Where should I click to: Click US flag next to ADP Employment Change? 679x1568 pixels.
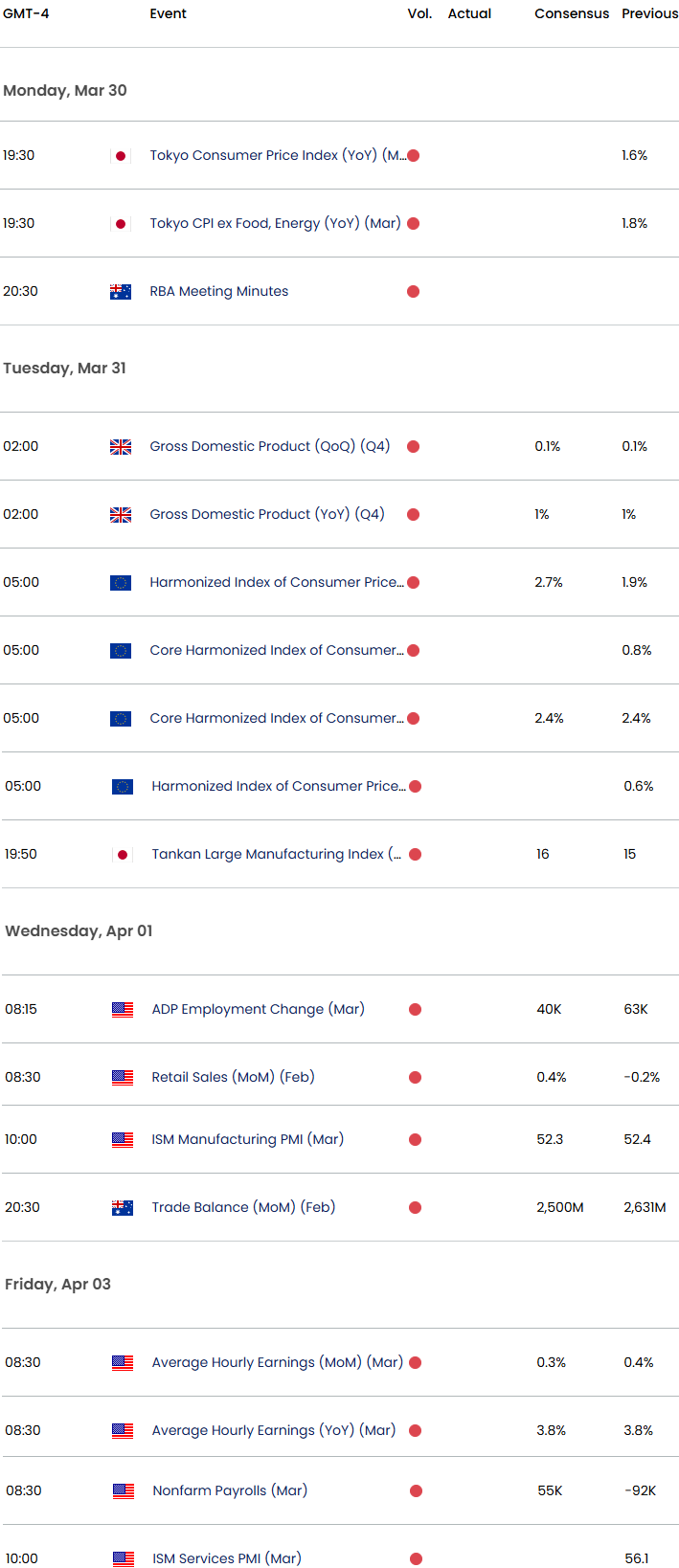[123, 1009]
